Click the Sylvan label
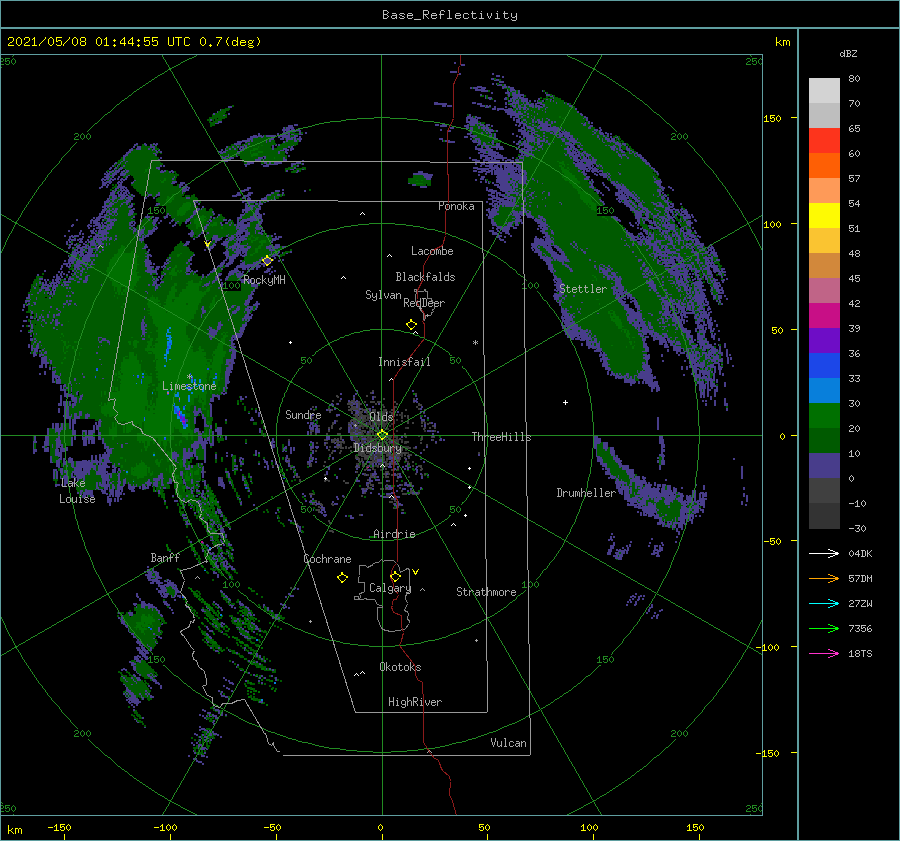The width and height of the screenshot is (900, 841). pos(383,295)
